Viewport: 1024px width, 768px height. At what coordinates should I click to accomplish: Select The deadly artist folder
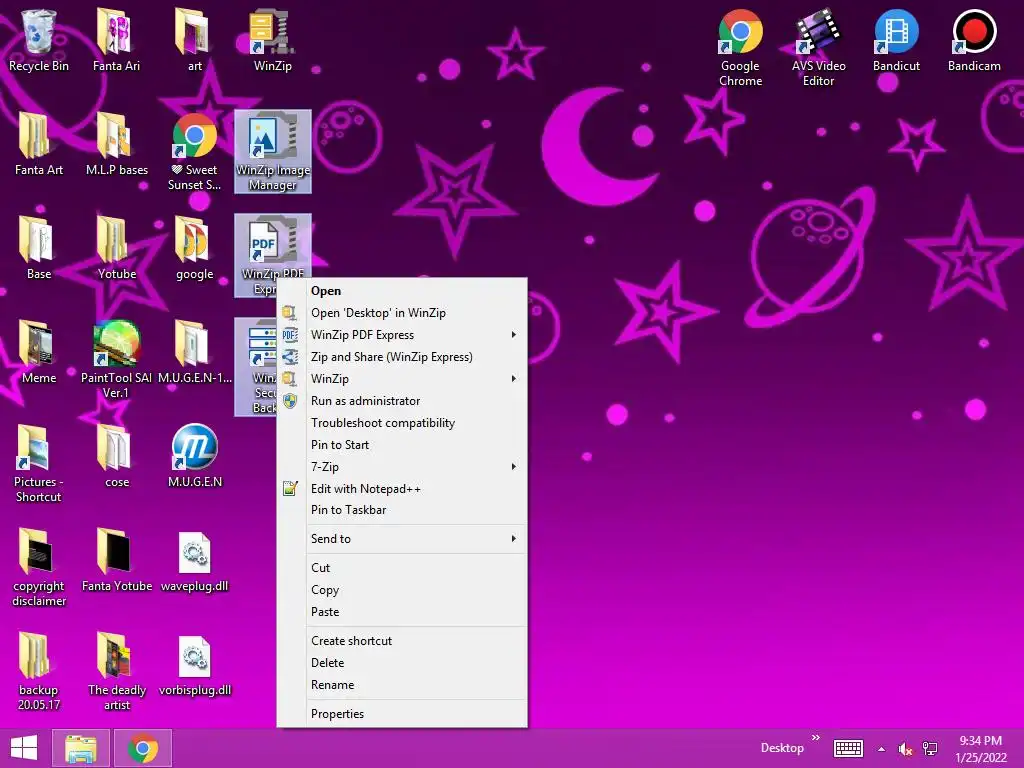point(116,671)
